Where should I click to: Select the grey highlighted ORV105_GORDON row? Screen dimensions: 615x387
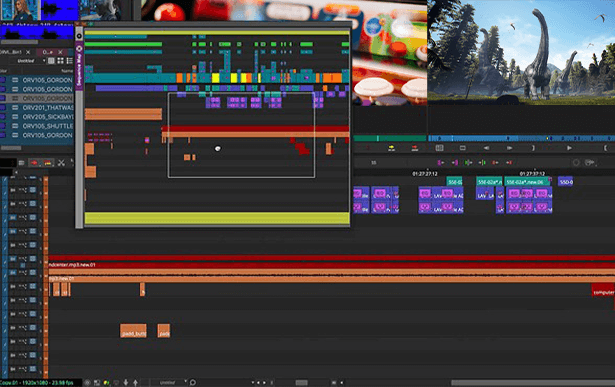click(x=37, y=98)
